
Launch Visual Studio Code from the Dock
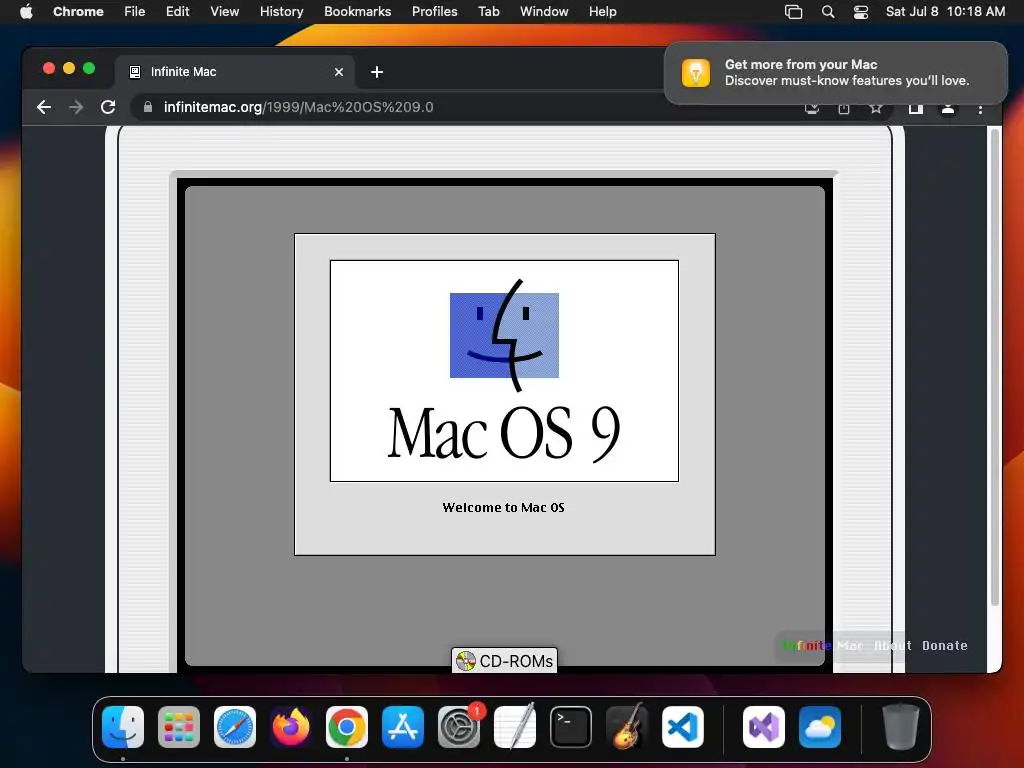pyautogui.click(x=683, y=727)
